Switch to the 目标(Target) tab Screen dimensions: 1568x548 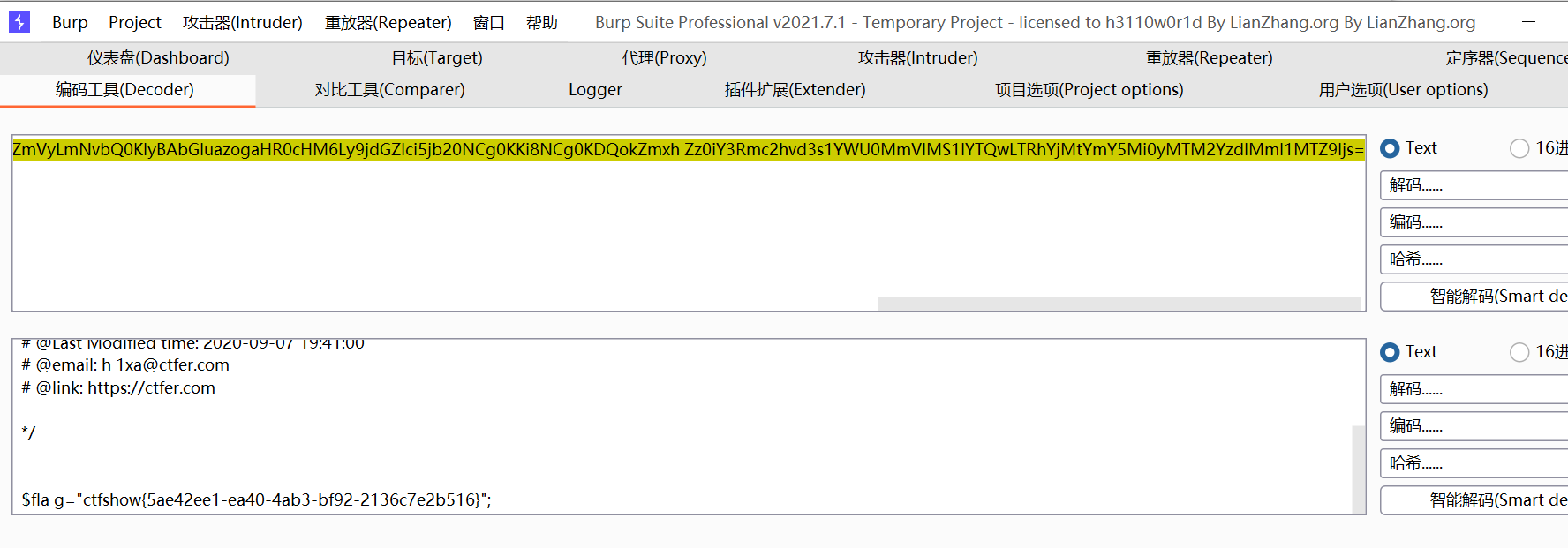coord(437,57)
